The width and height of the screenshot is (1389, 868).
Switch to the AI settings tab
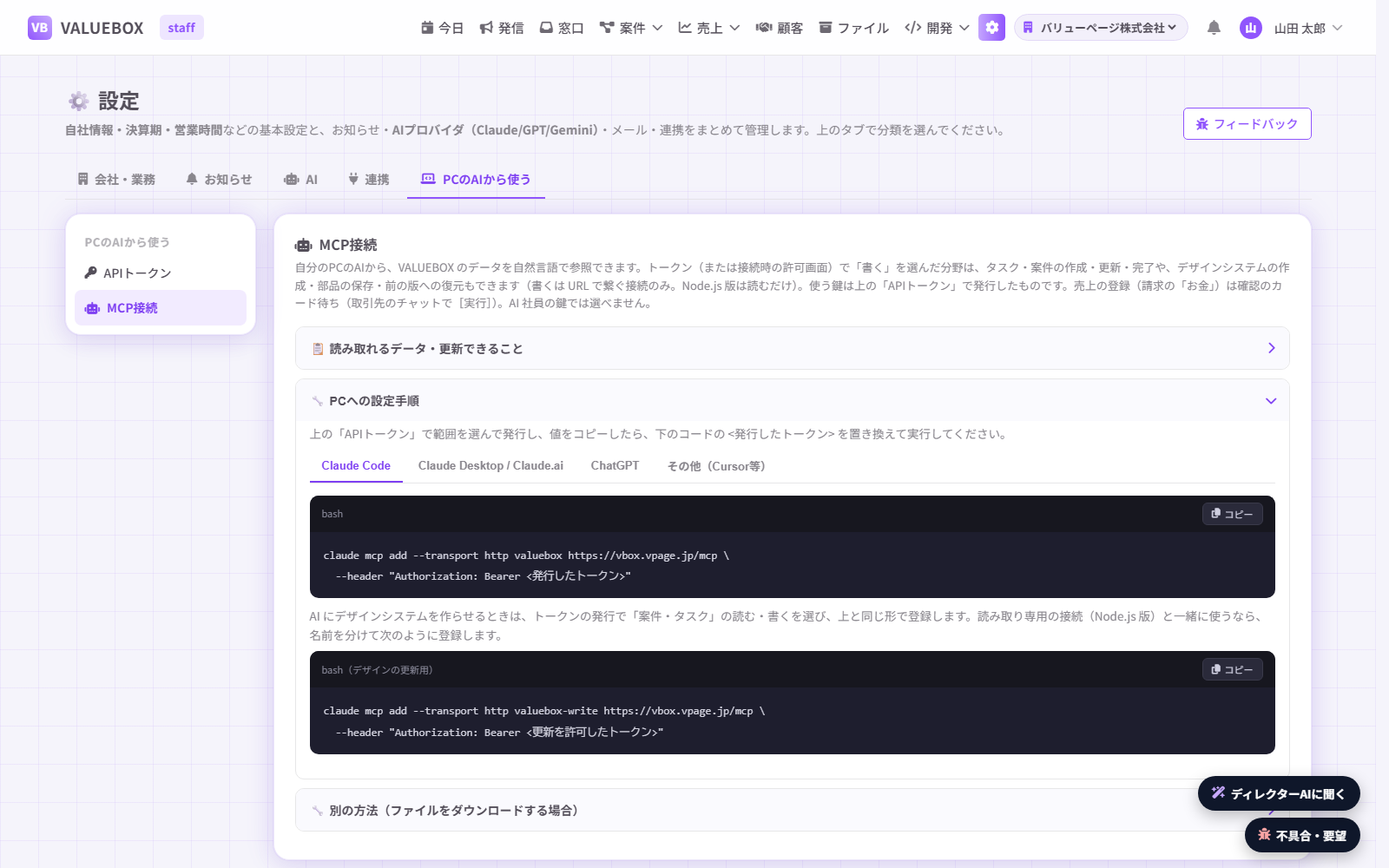[x=300, y=180]
